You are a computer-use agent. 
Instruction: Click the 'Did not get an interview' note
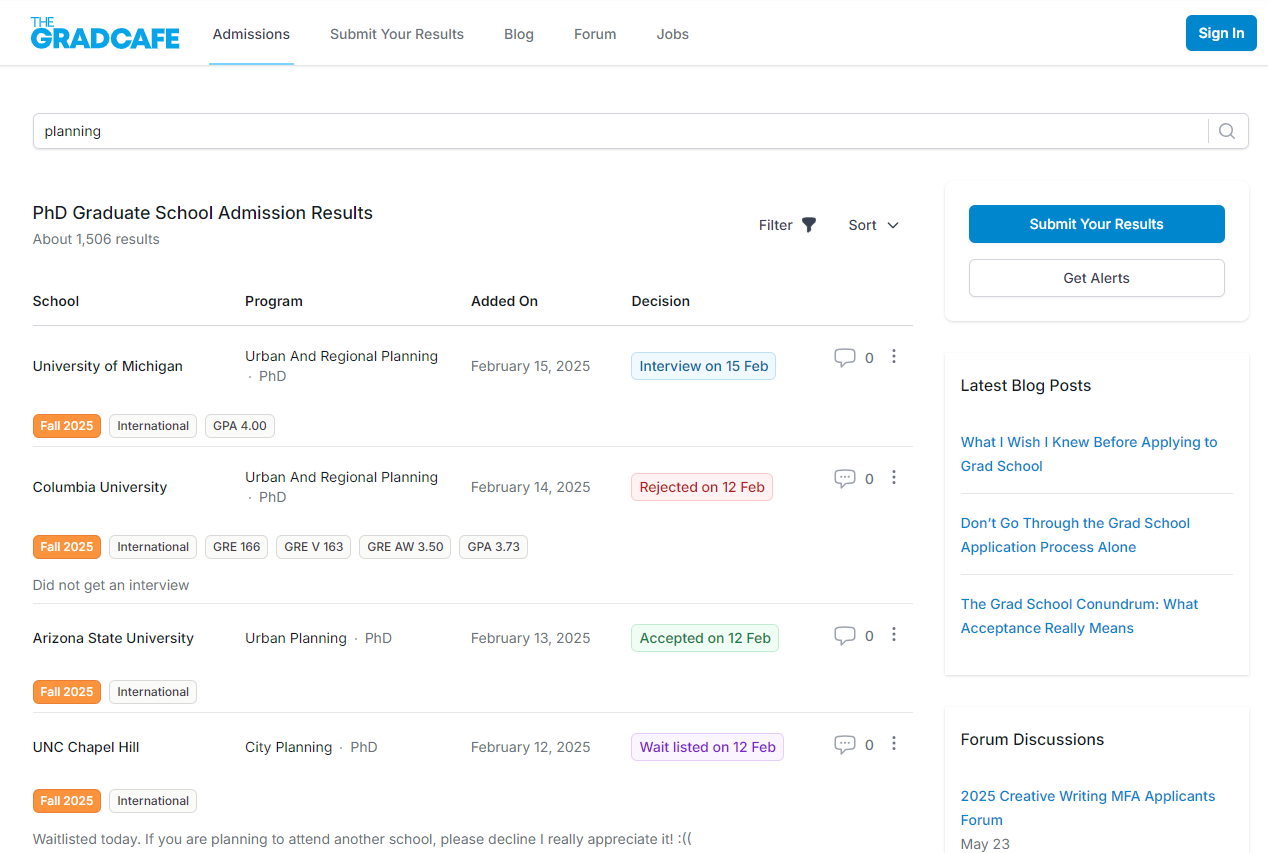click(x=111, y=585)
